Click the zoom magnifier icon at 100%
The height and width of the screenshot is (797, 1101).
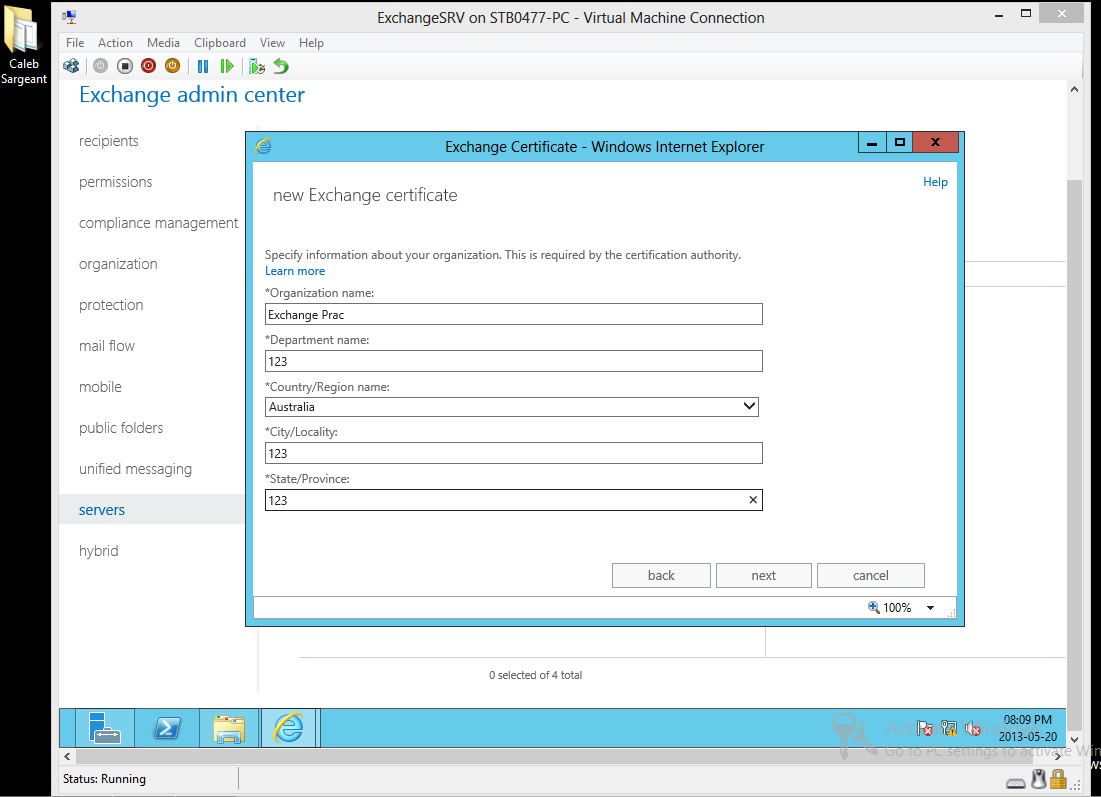click(x=873, y=607)
